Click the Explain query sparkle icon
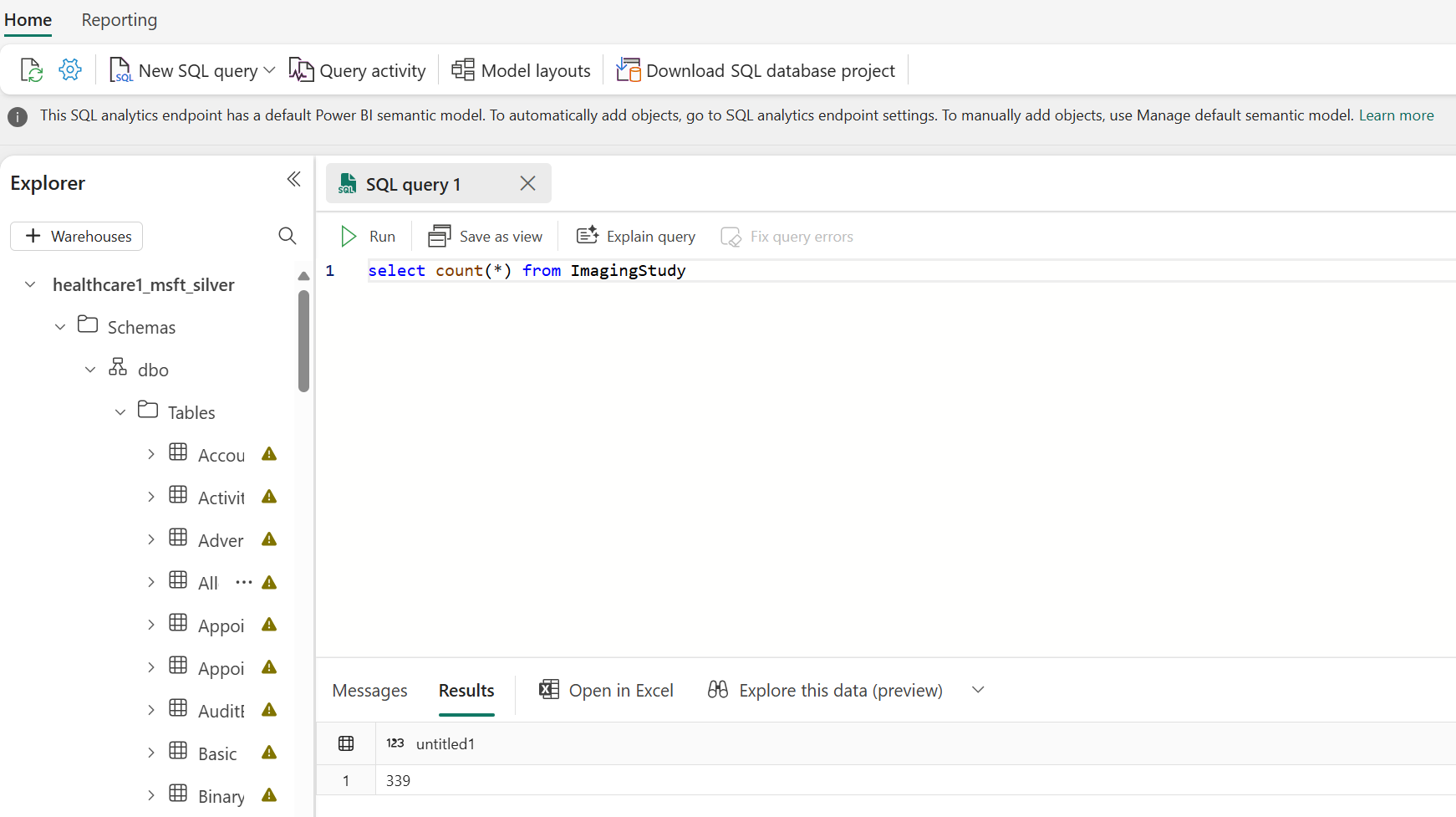This screenshot has height=817, width=1456. pyautogui.click(x=588, y=236)
